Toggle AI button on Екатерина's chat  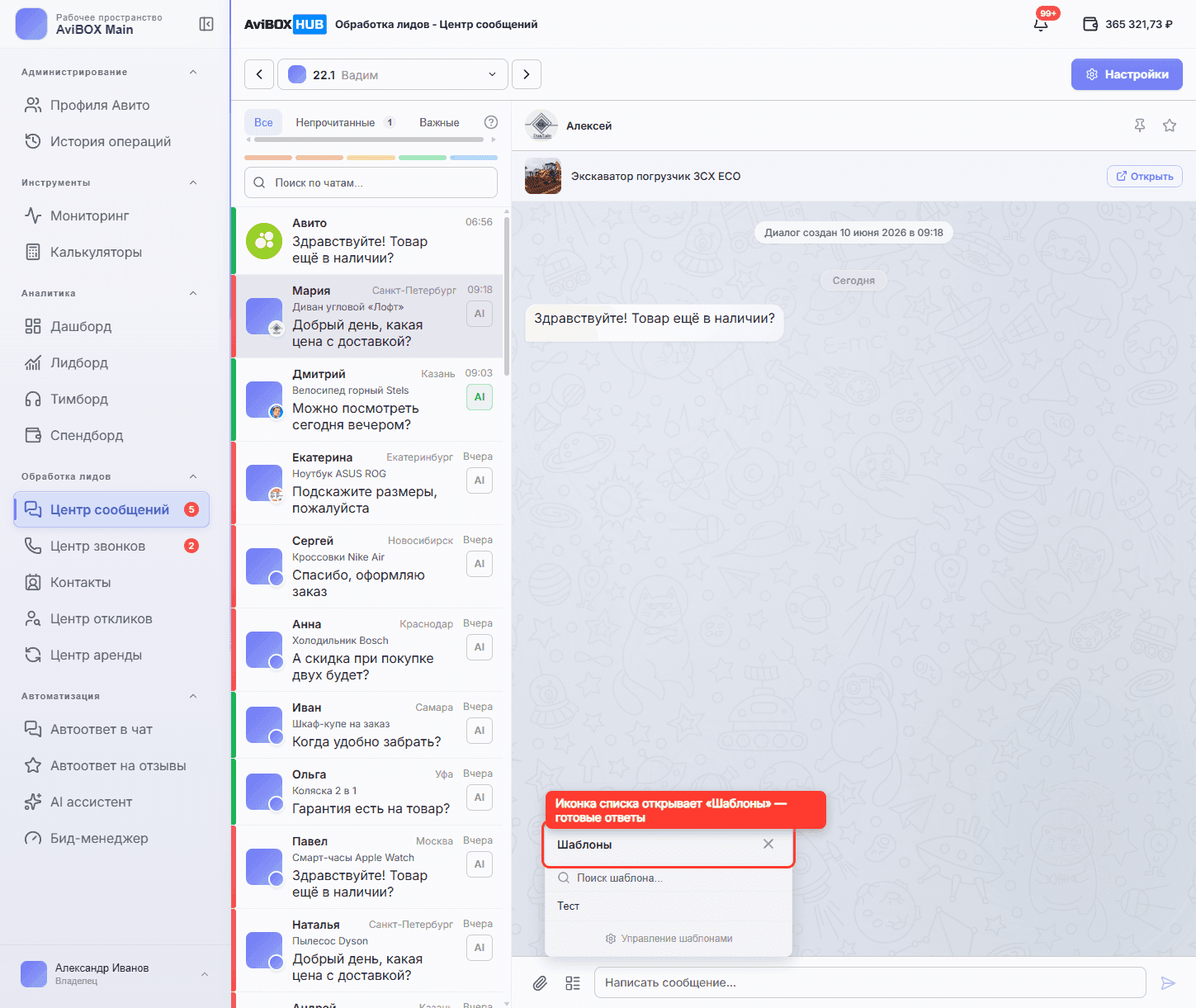480,480
